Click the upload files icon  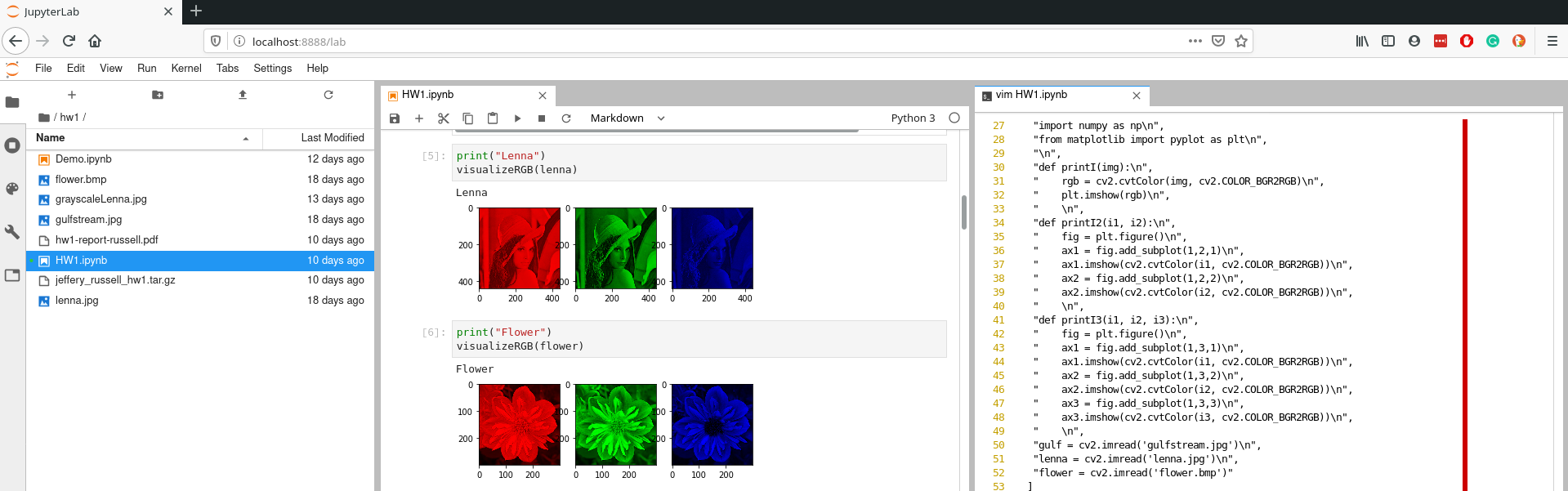(x=243, y=95)
